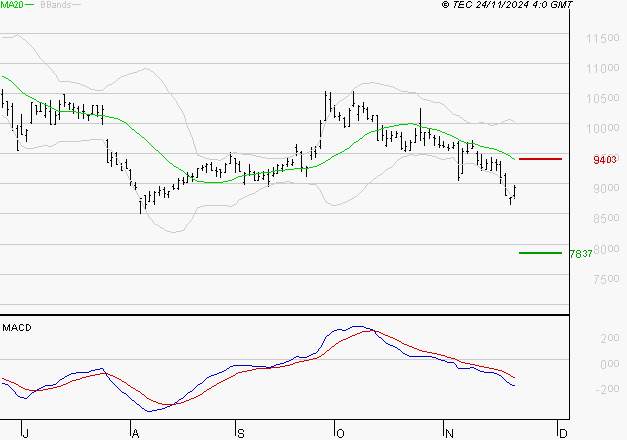Screen dimensions: 627x440
Task: Click the BBands legend label
Action: (56, 4)
